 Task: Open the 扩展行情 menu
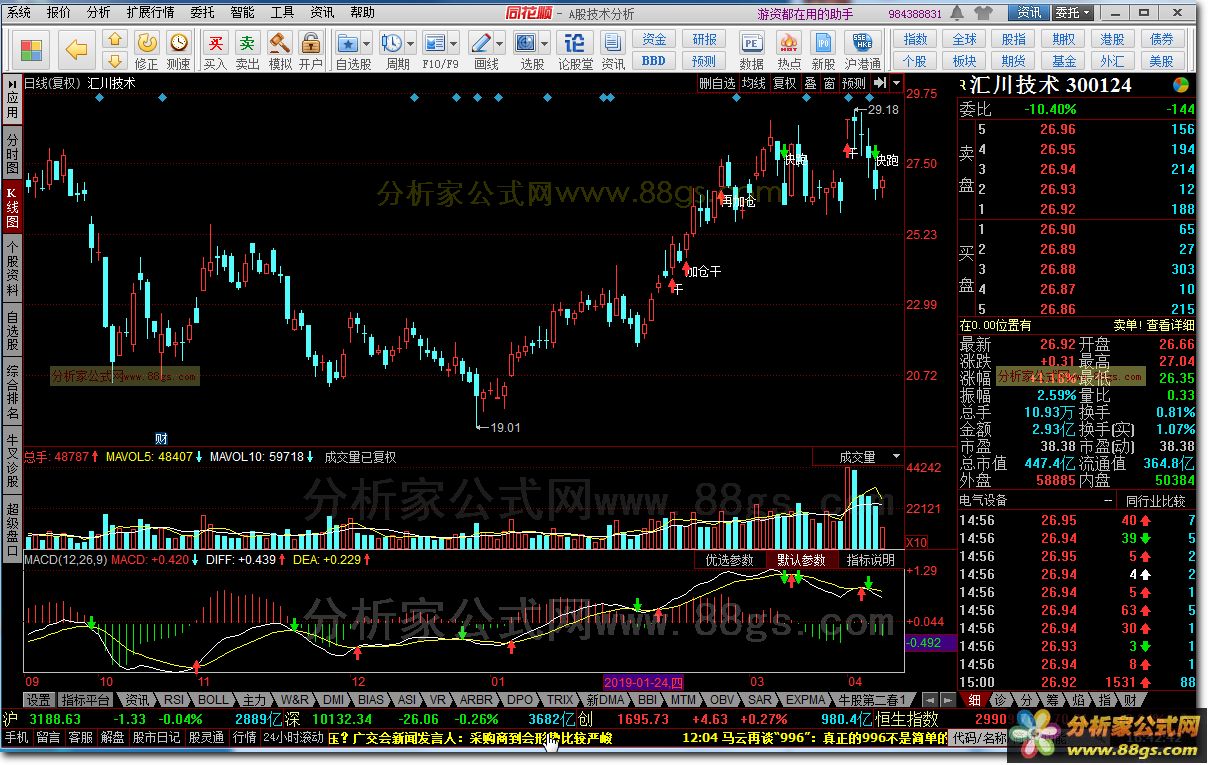click(x=150, y=13)
